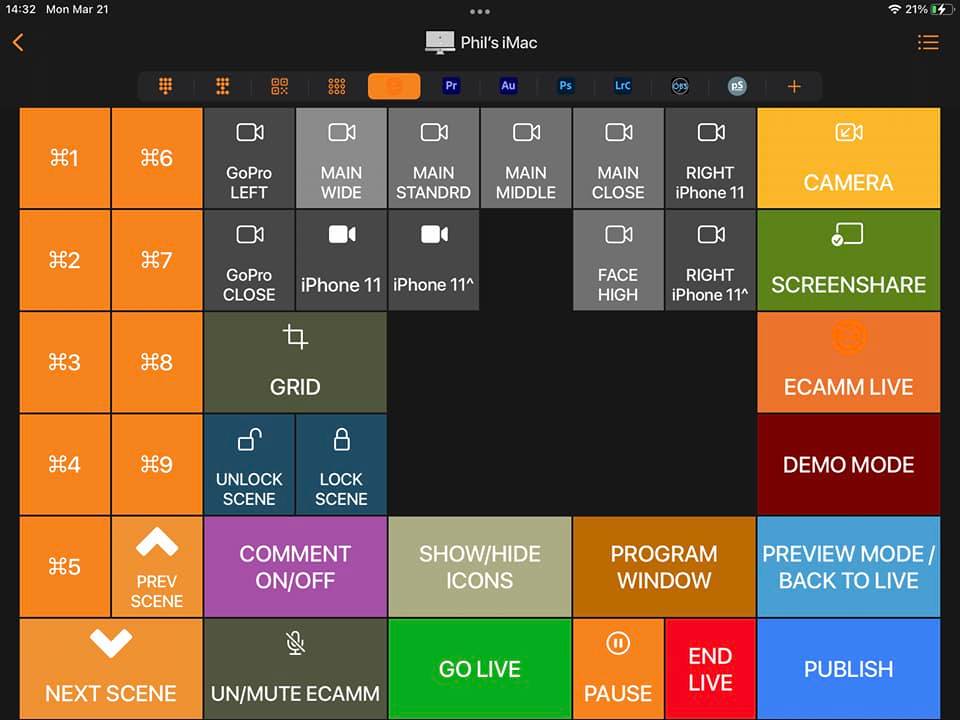Go to PREV SCENE with up chevron
The width and height of the screenshot is (960, 720).
[x=157, y=566]
